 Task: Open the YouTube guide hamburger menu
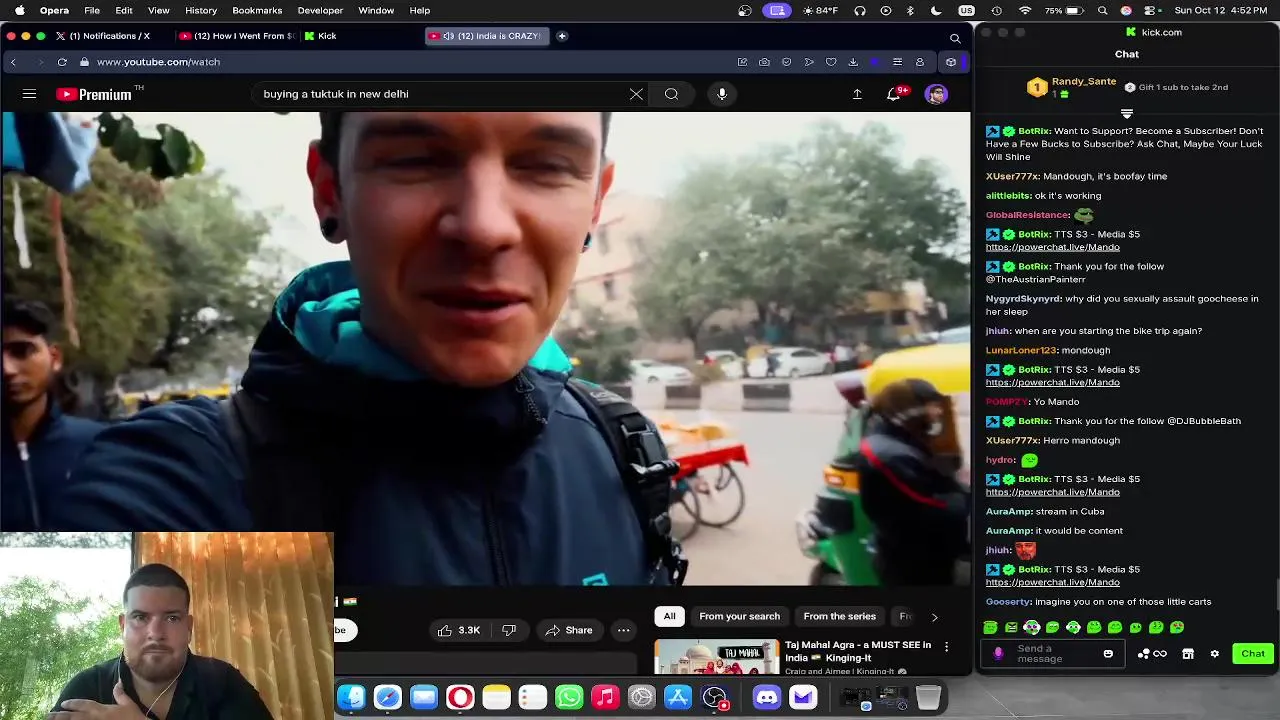pos(29,94)
